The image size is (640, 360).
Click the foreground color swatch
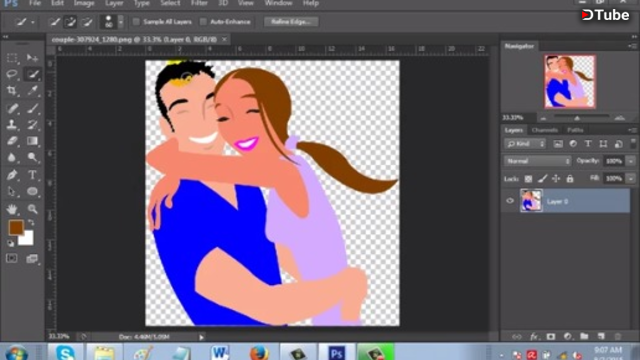point(15,227)
